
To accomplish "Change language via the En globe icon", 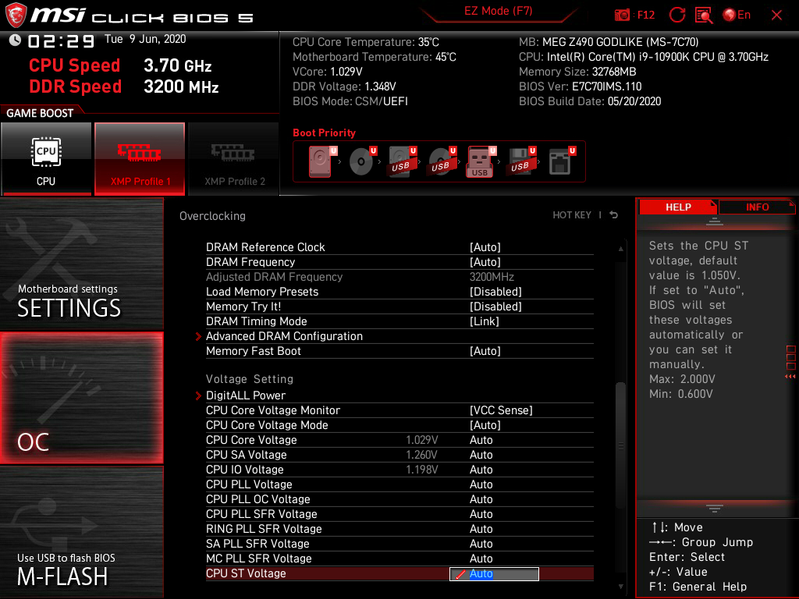I will click(736, 15).
